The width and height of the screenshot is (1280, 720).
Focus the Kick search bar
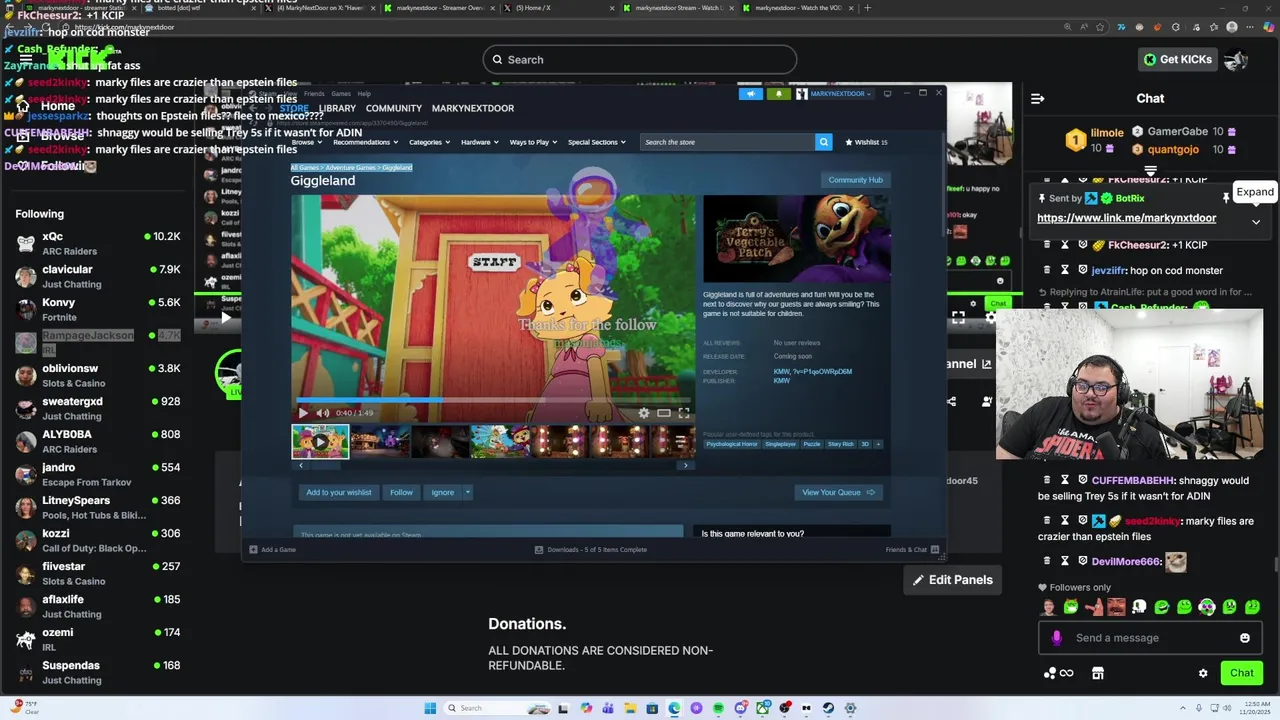(639, 60)
